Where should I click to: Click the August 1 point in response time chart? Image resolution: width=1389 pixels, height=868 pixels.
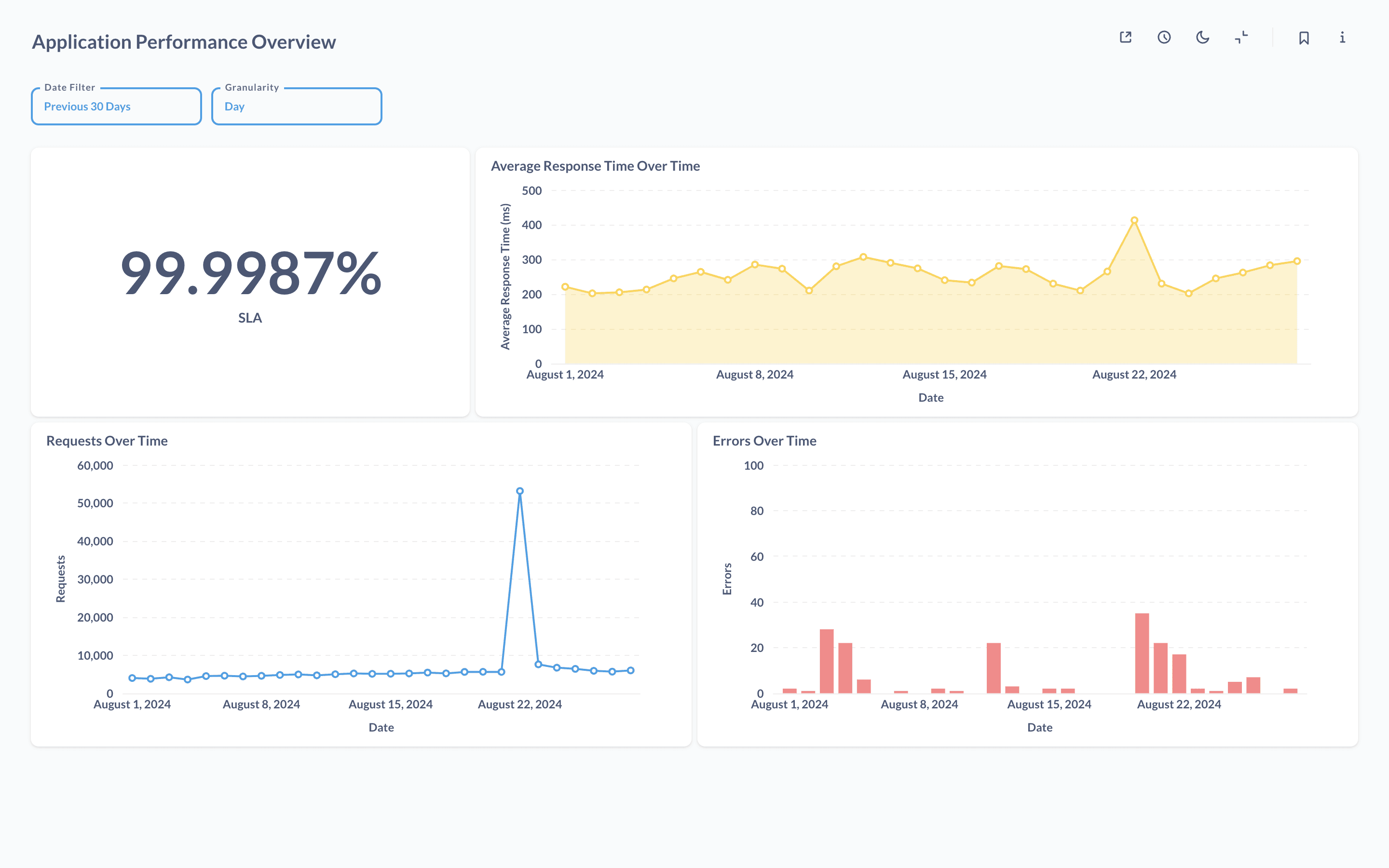point(565,287)
